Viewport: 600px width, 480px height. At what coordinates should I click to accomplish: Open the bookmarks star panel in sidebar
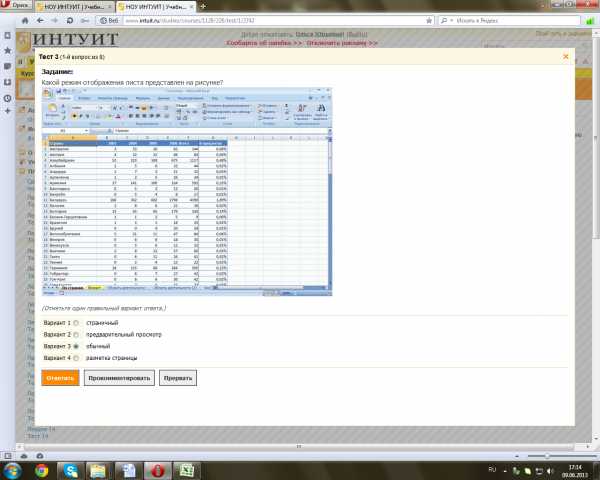coord(7,51)
